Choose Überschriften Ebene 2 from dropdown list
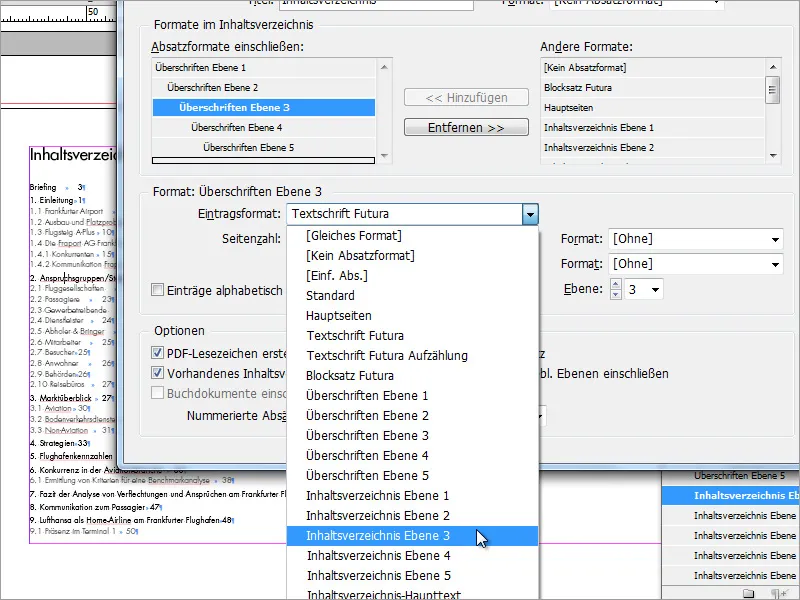The width and height of the screenshot is (800, 600). pyautogui.click(x=412, y=416)
